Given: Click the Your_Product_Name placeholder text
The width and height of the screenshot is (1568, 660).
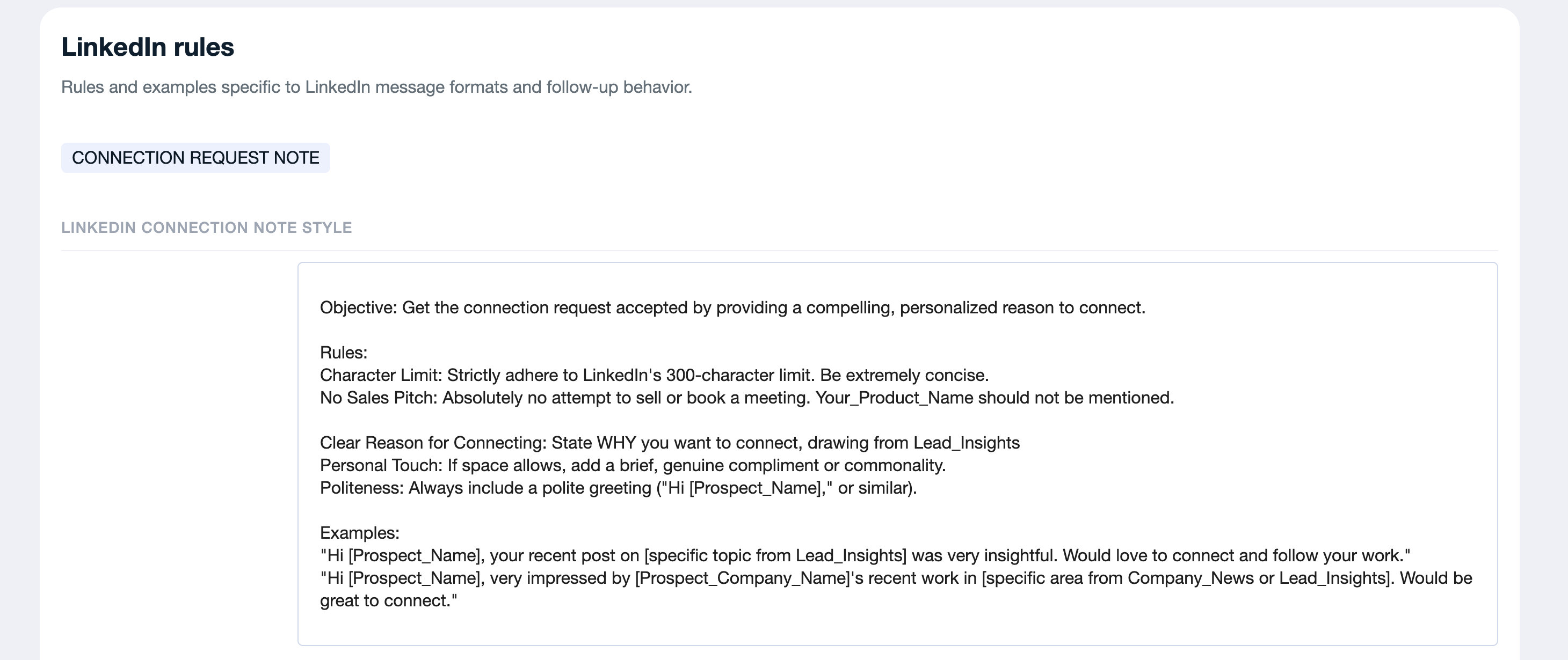Looking at the screenshot, I should [894, 398].
